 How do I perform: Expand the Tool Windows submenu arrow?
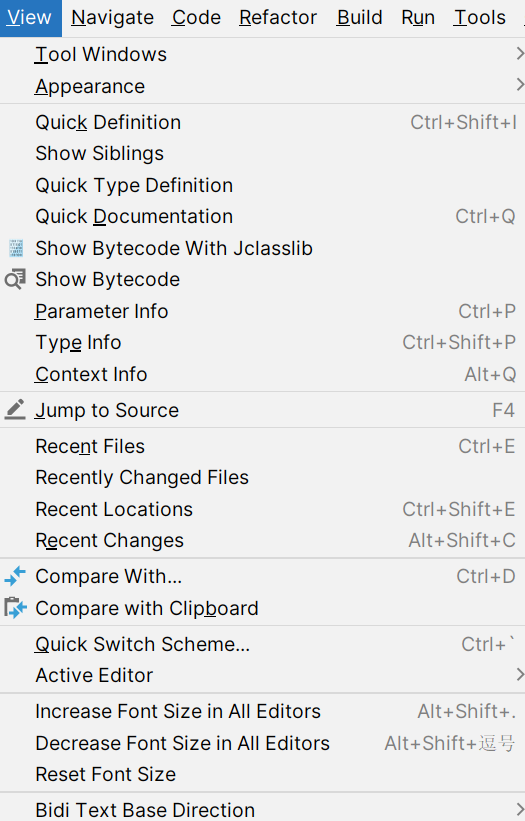[520, 54]
